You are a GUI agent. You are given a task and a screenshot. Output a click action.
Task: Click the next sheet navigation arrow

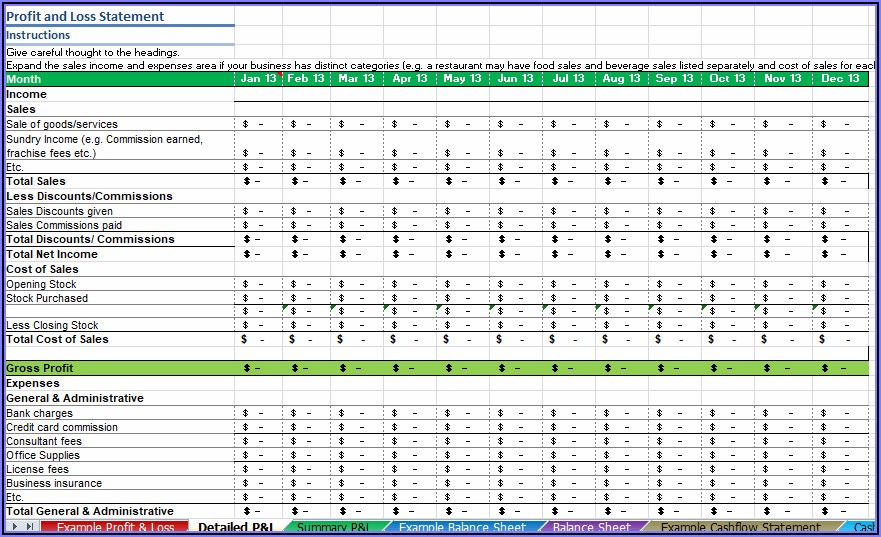[16, 527]
